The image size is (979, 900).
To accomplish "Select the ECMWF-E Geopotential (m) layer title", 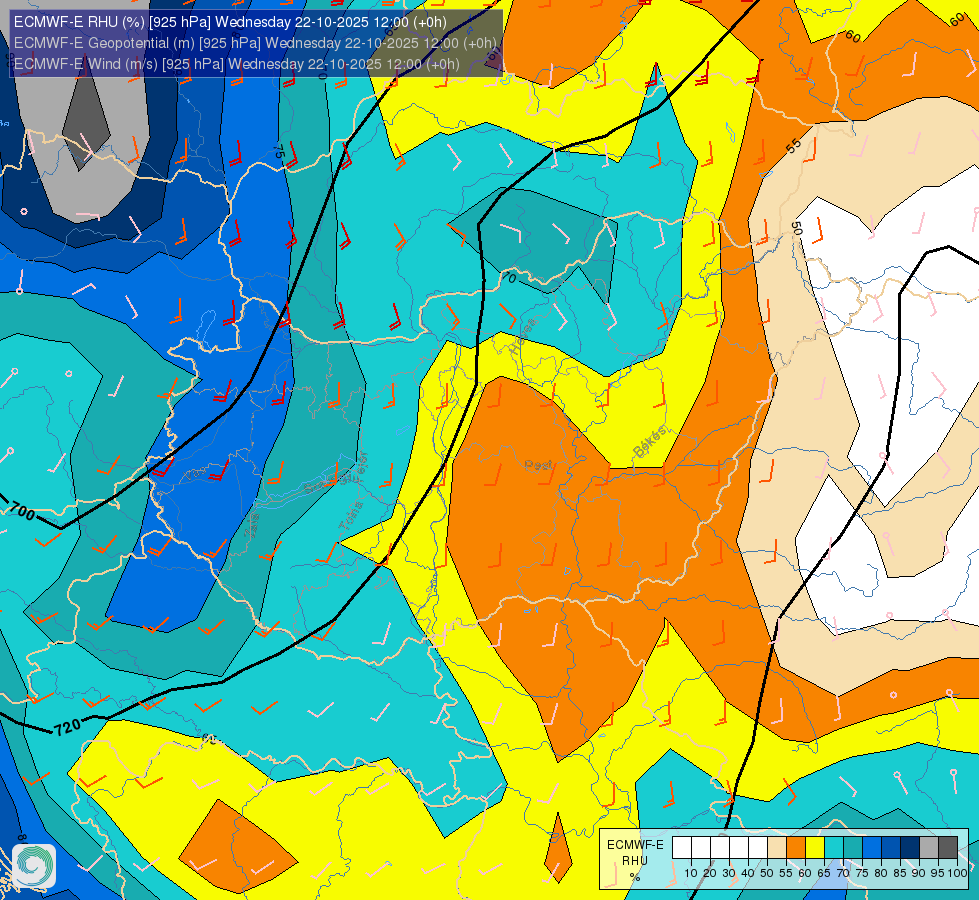I will [x=255, y=43].
